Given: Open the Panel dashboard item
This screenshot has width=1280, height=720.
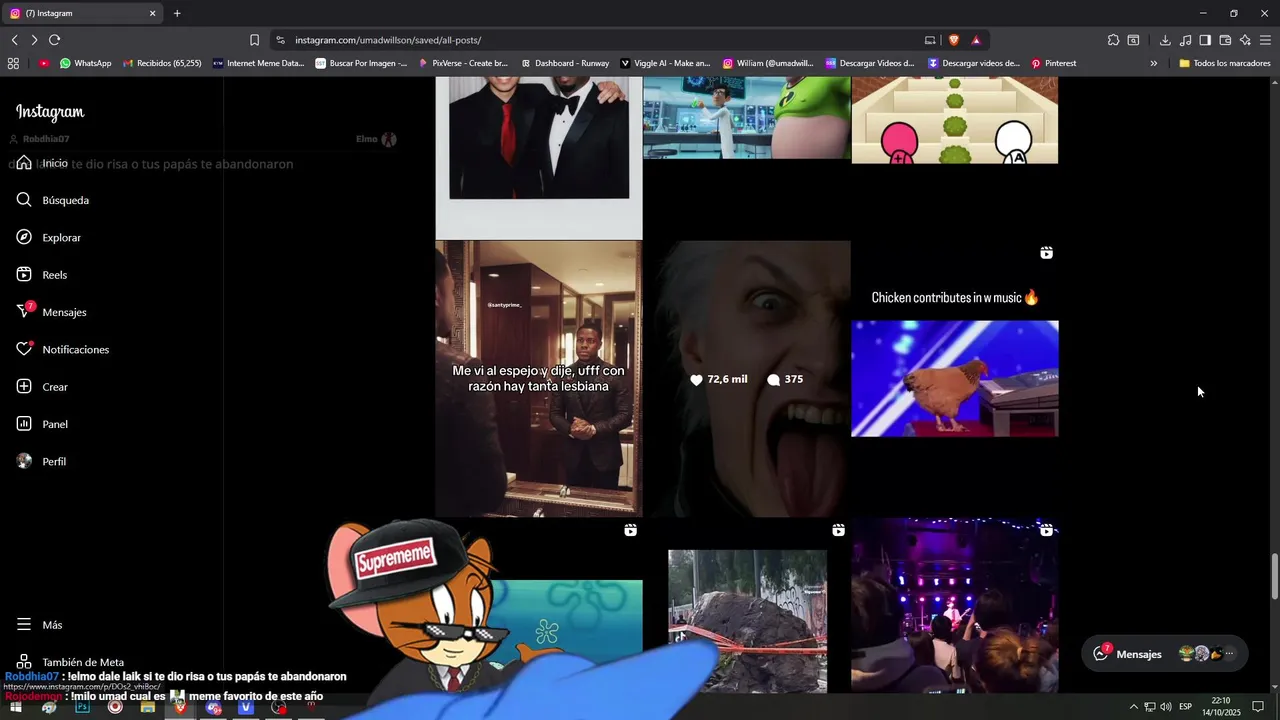Looking at the screenshot, I should 42,424.
